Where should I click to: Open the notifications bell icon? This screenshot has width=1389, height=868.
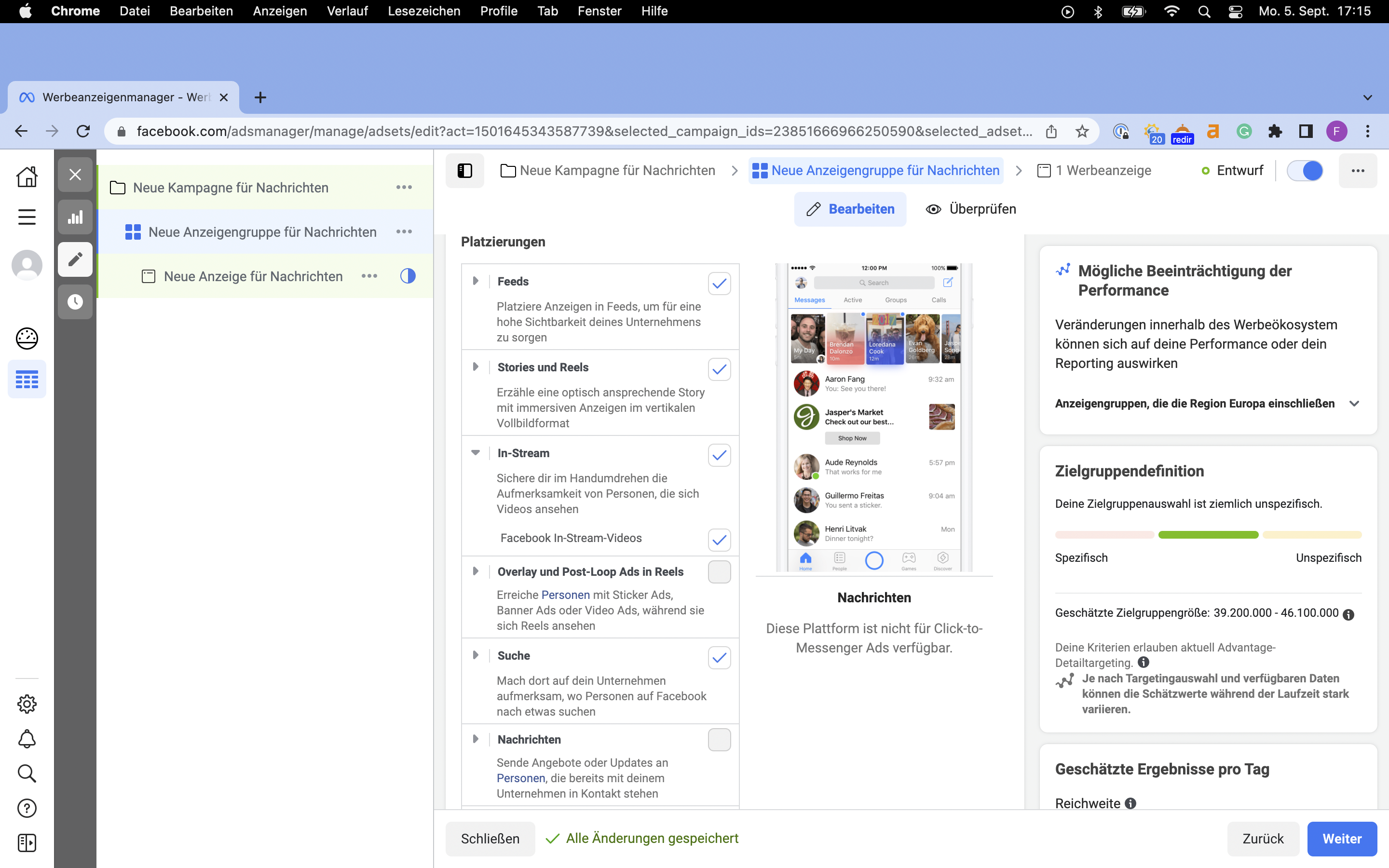[x=27, y=739]
